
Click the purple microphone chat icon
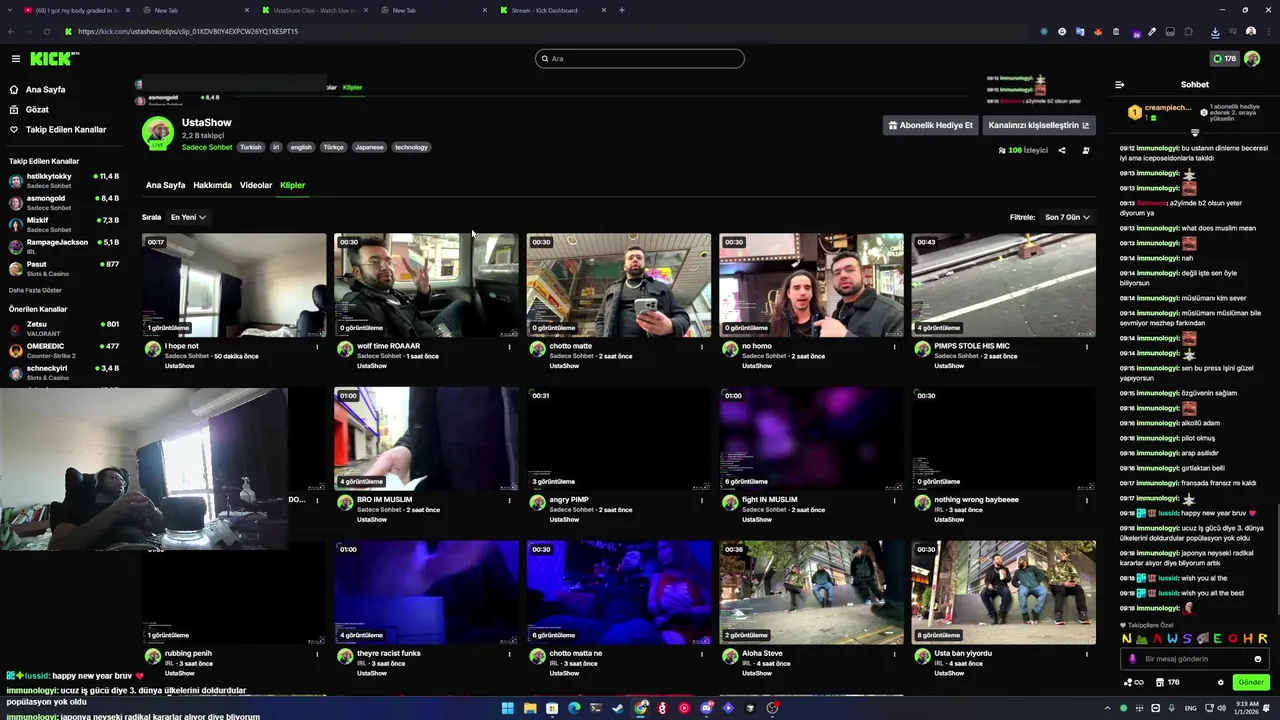tap(1133, 659)
